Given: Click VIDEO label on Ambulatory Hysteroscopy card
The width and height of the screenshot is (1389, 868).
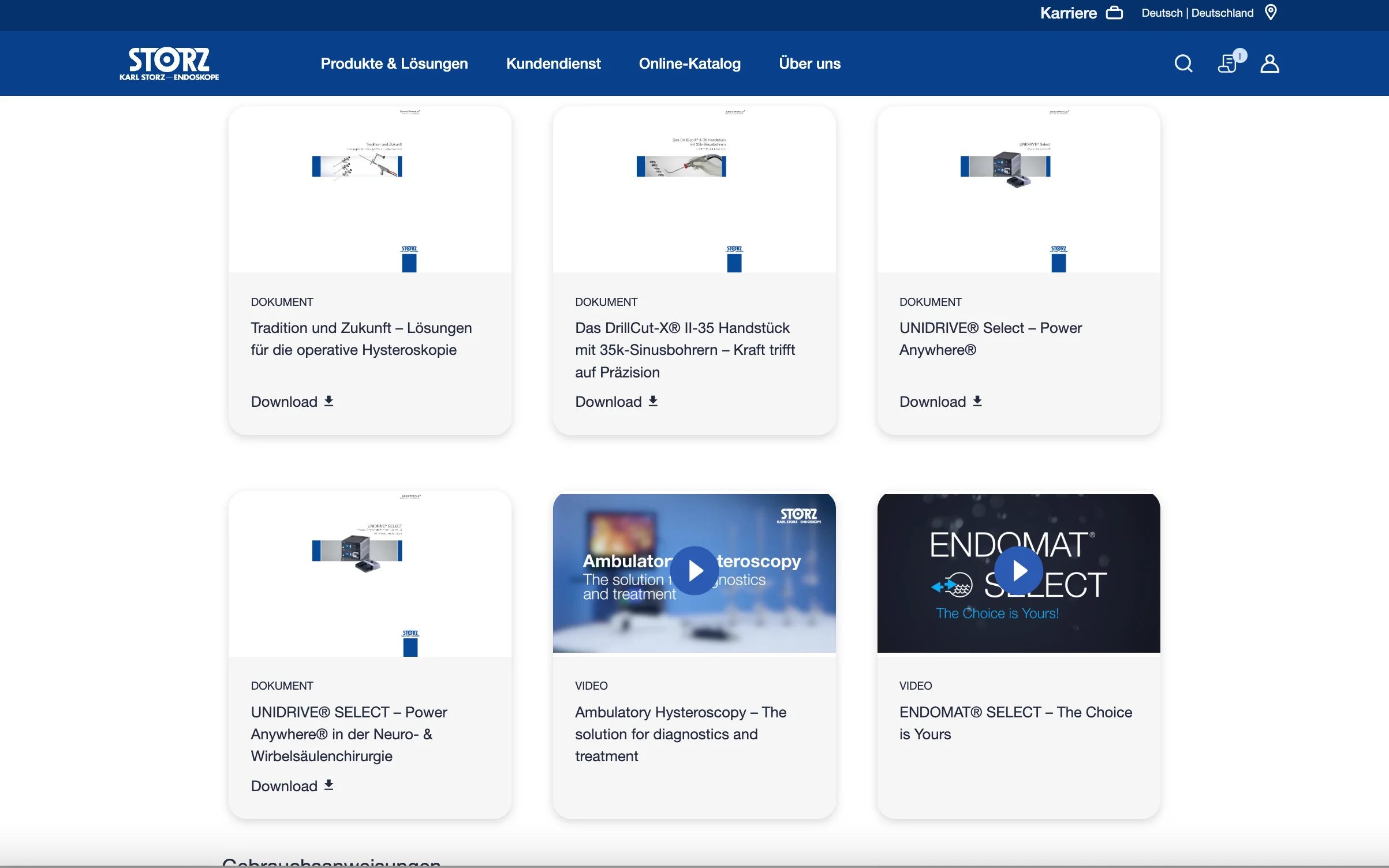Looking at the screenshot, I should [591, 686].
